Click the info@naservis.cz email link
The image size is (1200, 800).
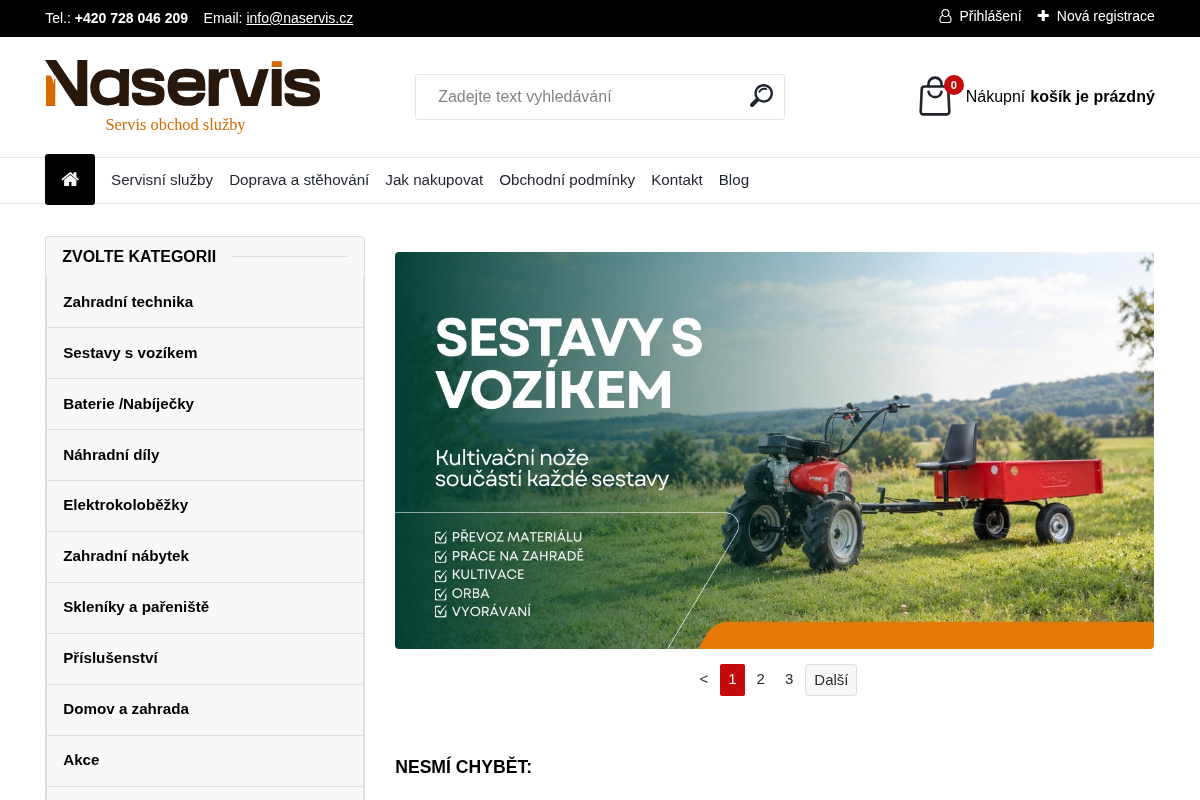[300, 18]
